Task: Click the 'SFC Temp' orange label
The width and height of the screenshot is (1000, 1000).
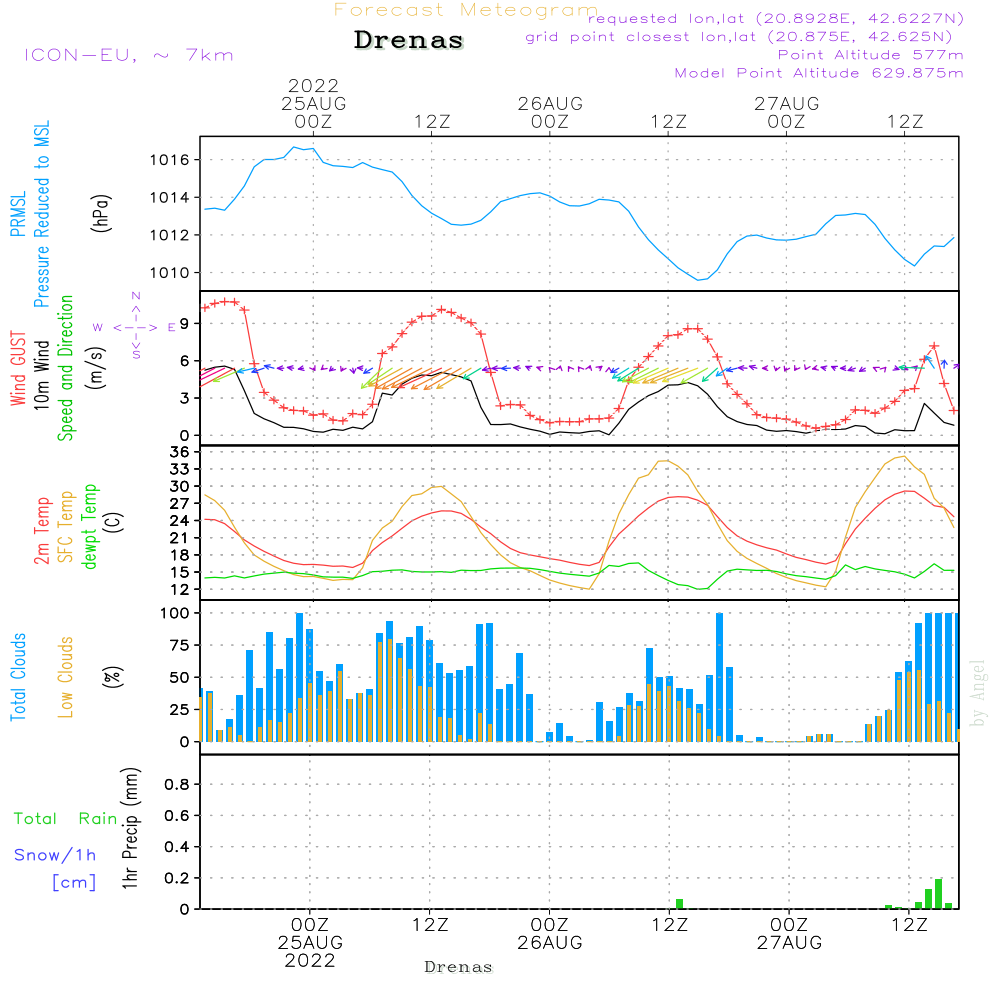Action: (66, 527)
